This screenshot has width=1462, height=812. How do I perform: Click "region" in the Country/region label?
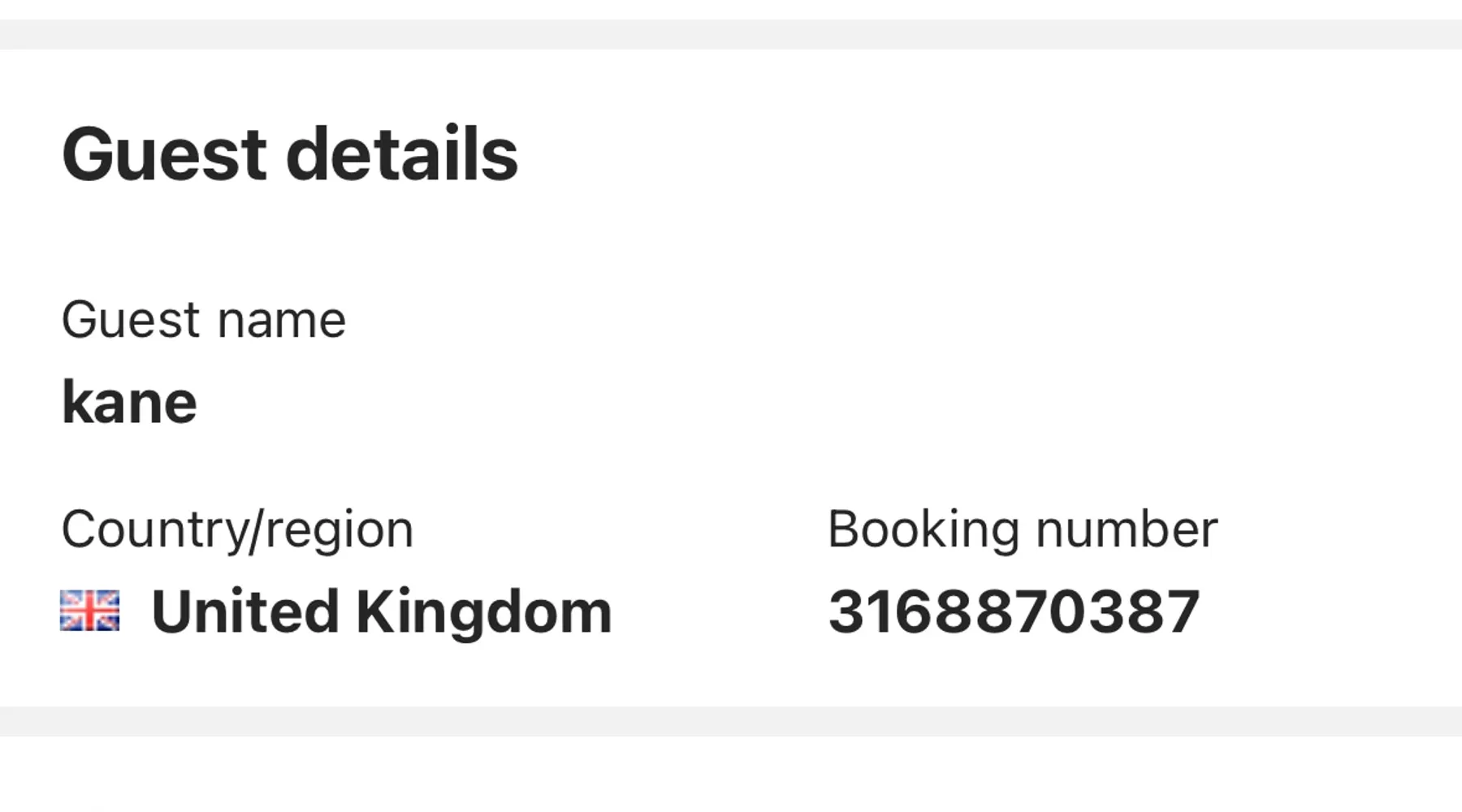point(340,529)
